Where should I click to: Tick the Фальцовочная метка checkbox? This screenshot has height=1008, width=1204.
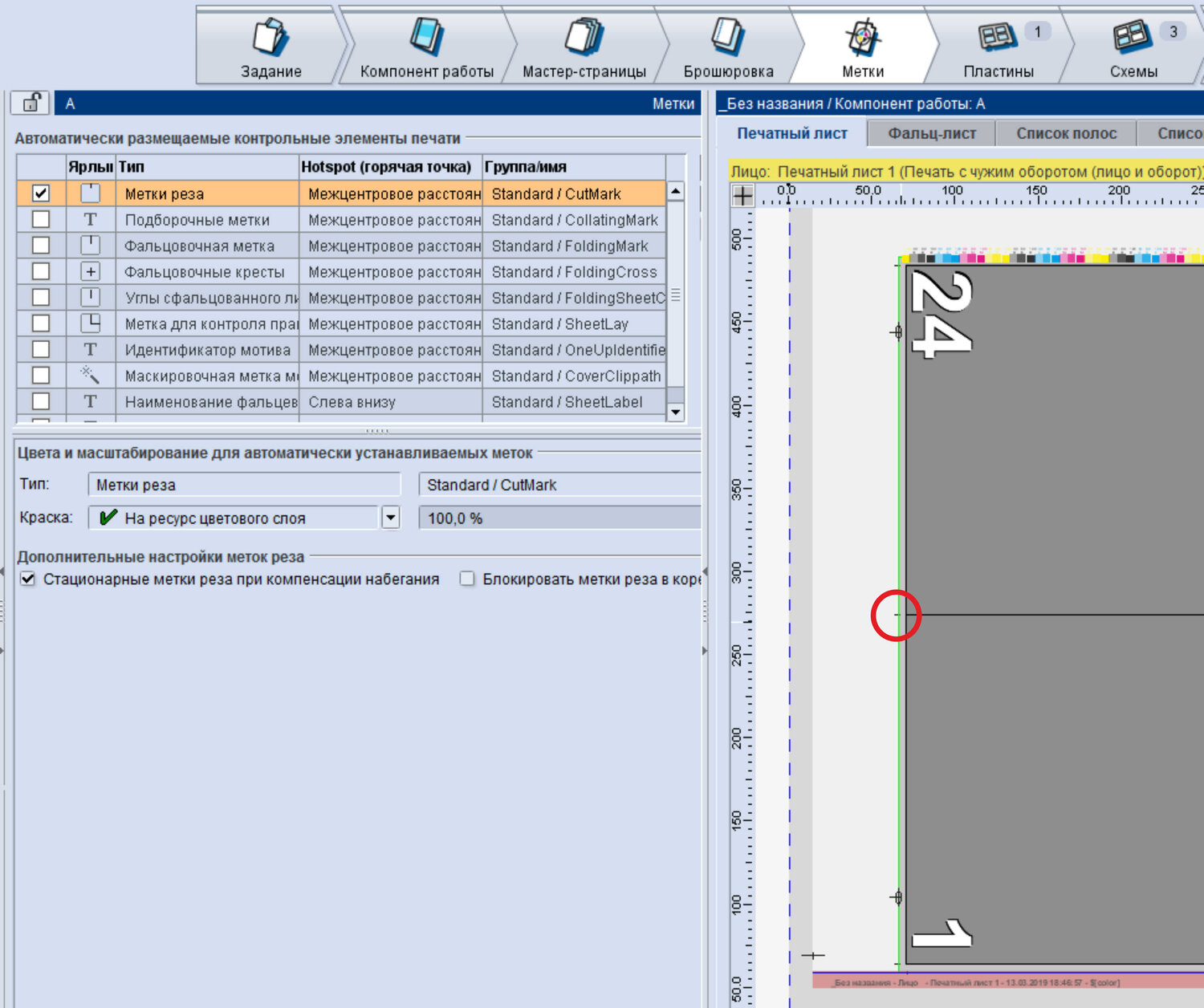coord(41,246)
